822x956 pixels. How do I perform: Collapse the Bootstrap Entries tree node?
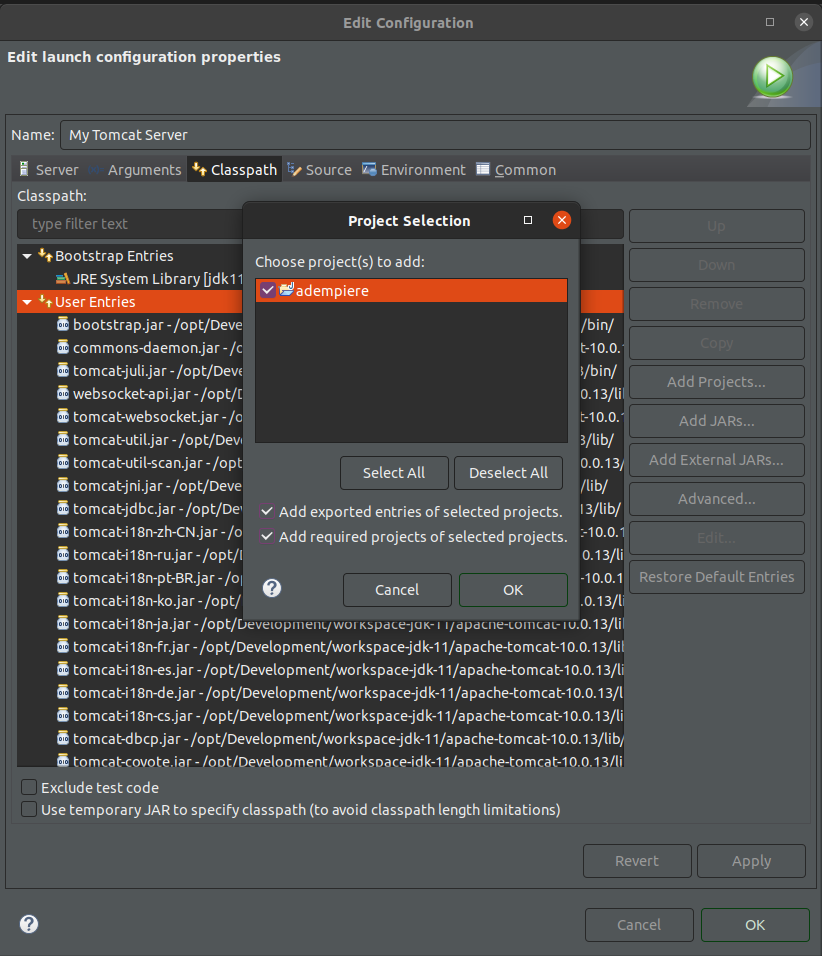[x=27, y=256]
